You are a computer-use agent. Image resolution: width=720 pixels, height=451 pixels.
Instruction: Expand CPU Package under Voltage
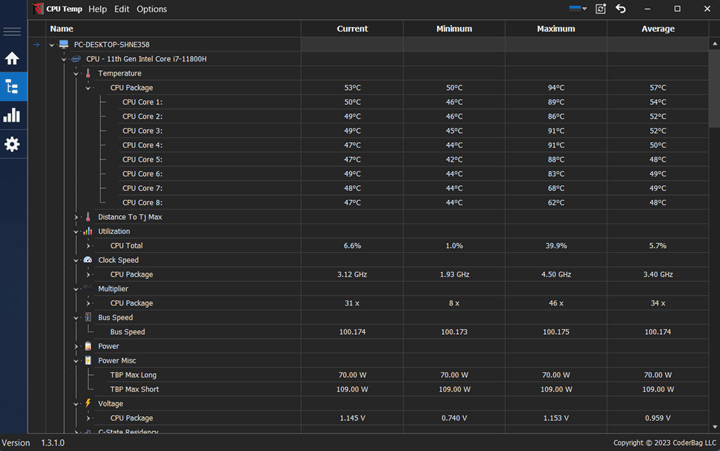point(88,418)
